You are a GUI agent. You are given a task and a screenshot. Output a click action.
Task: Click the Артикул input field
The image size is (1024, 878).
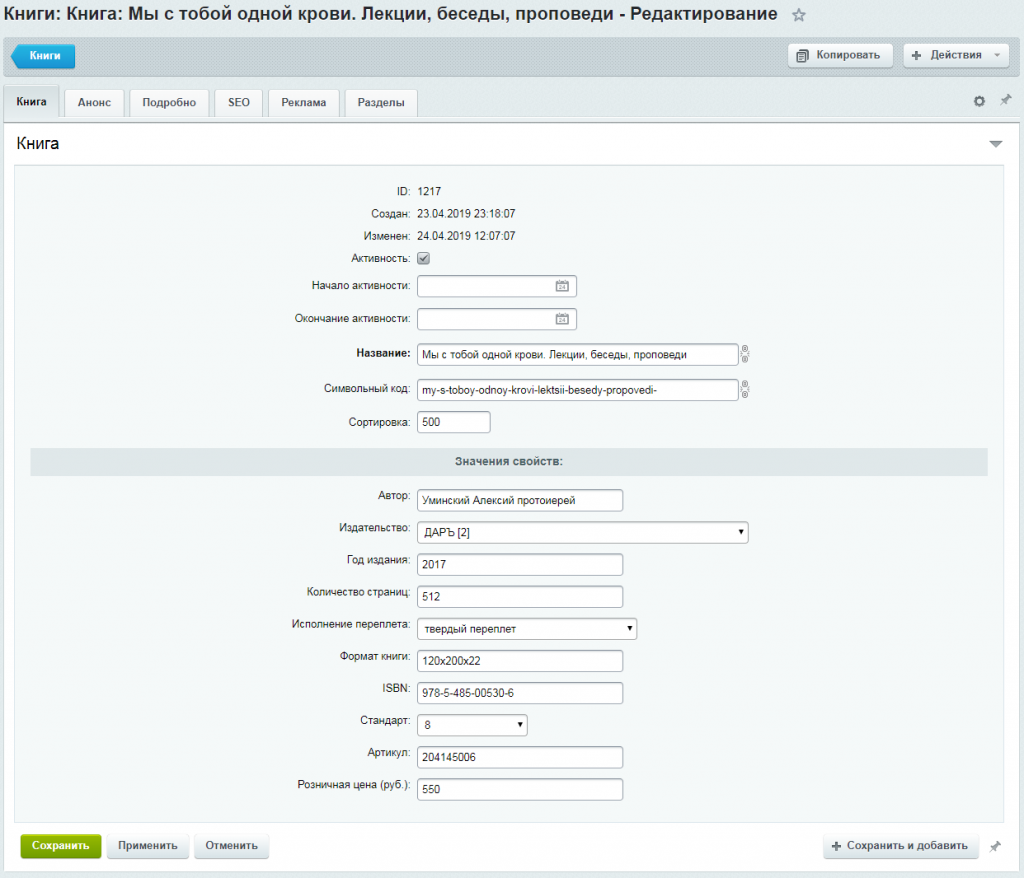coord(520,757)
